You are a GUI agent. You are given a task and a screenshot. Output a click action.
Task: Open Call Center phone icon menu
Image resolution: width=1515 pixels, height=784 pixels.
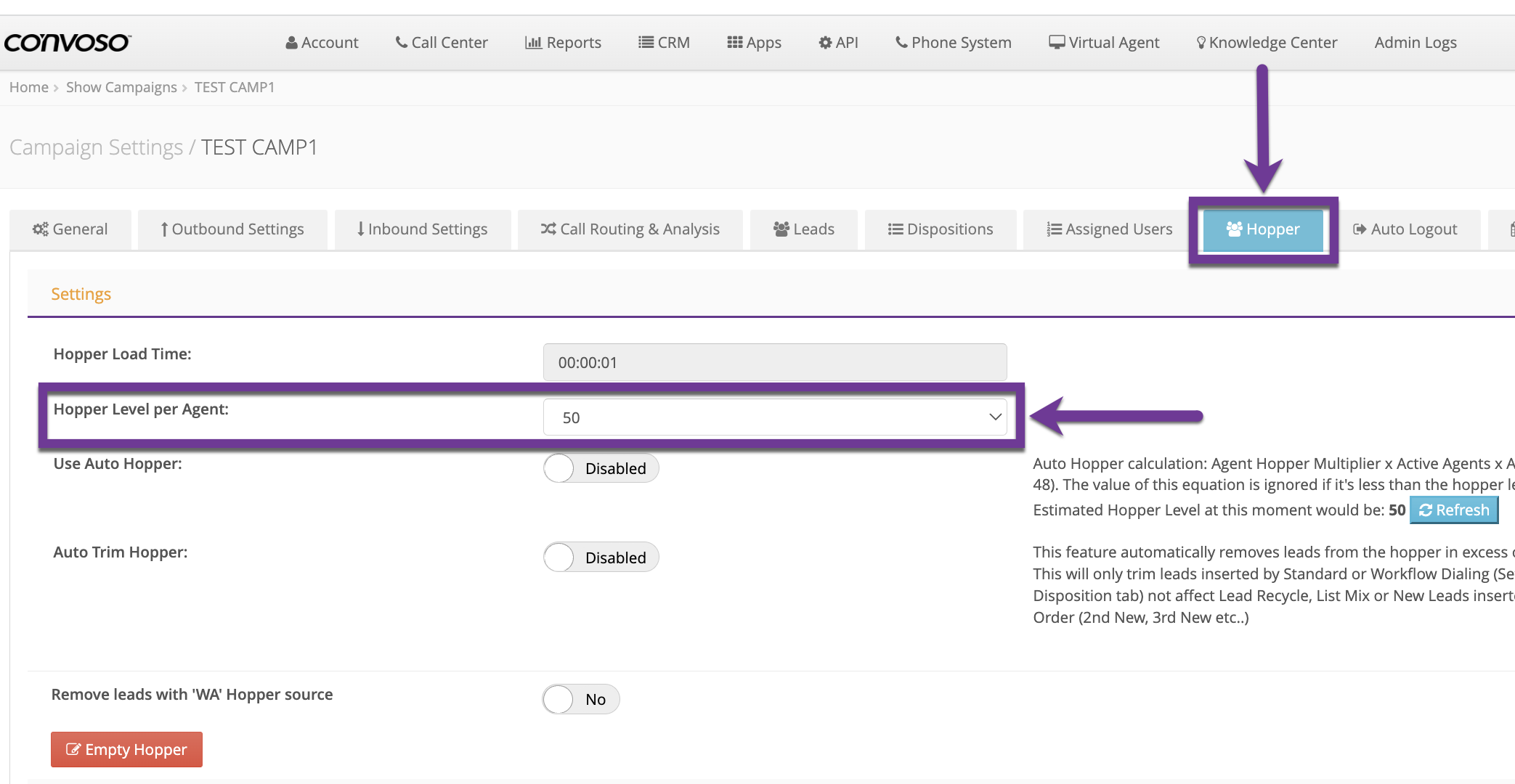(x=442, y=43)
